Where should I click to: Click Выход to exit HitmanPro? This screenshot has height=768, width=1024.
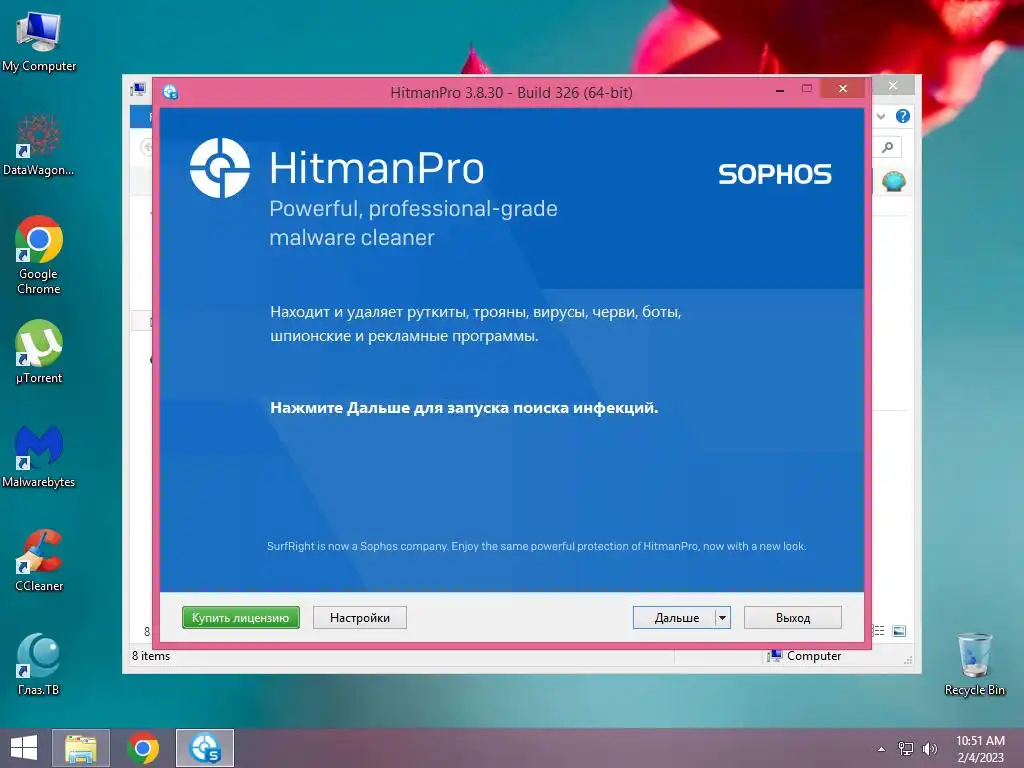click(793, 617)
